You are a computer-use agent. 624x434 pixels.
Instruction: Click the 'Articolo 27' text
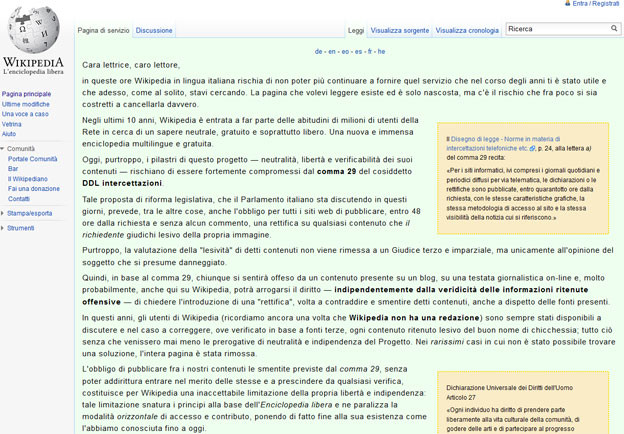pos(461,397)
